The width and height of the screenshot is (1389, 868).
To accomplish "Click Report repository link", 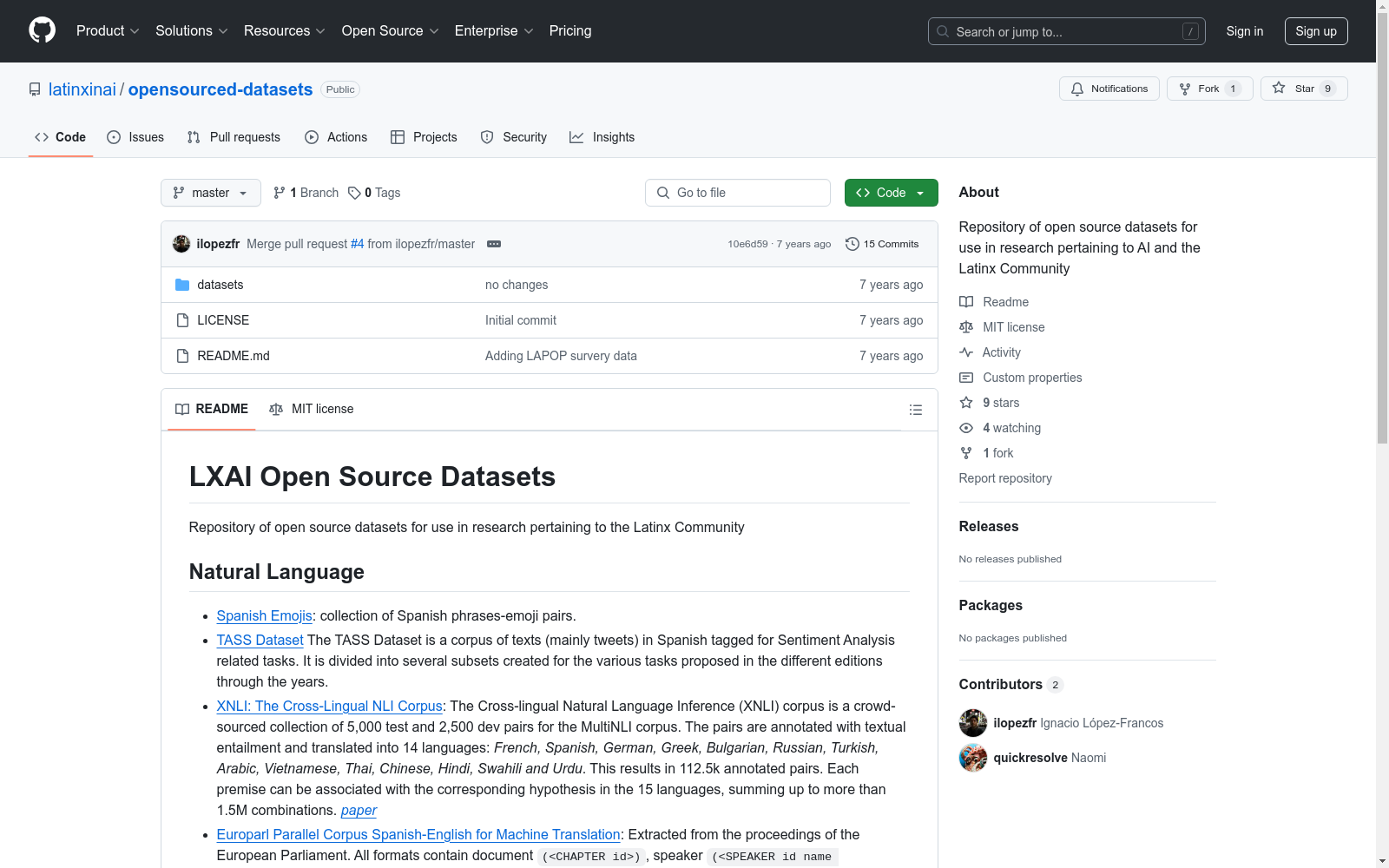I will [1005, 478].
